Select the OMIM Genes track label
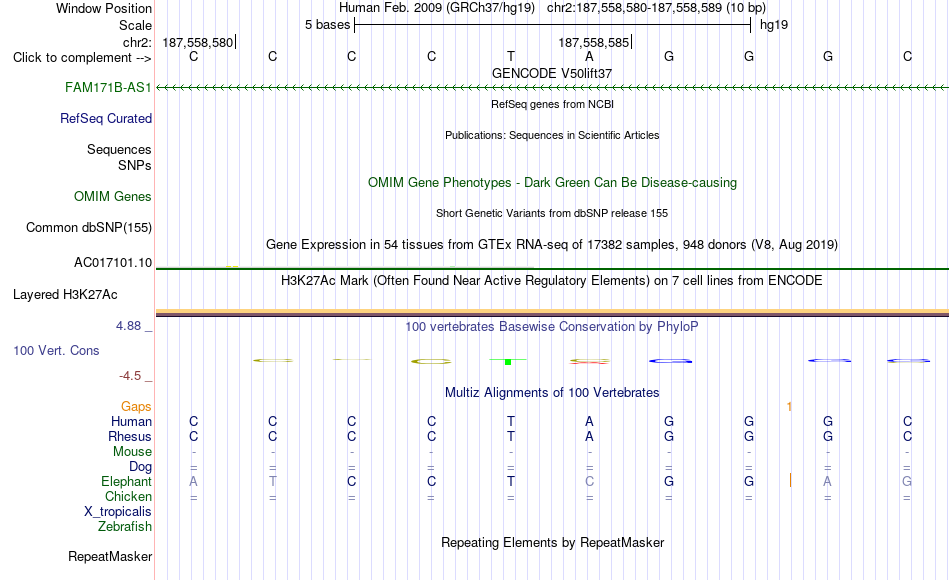Image resolution: width=950 pixels, height=580 pixels. point(112,196)
